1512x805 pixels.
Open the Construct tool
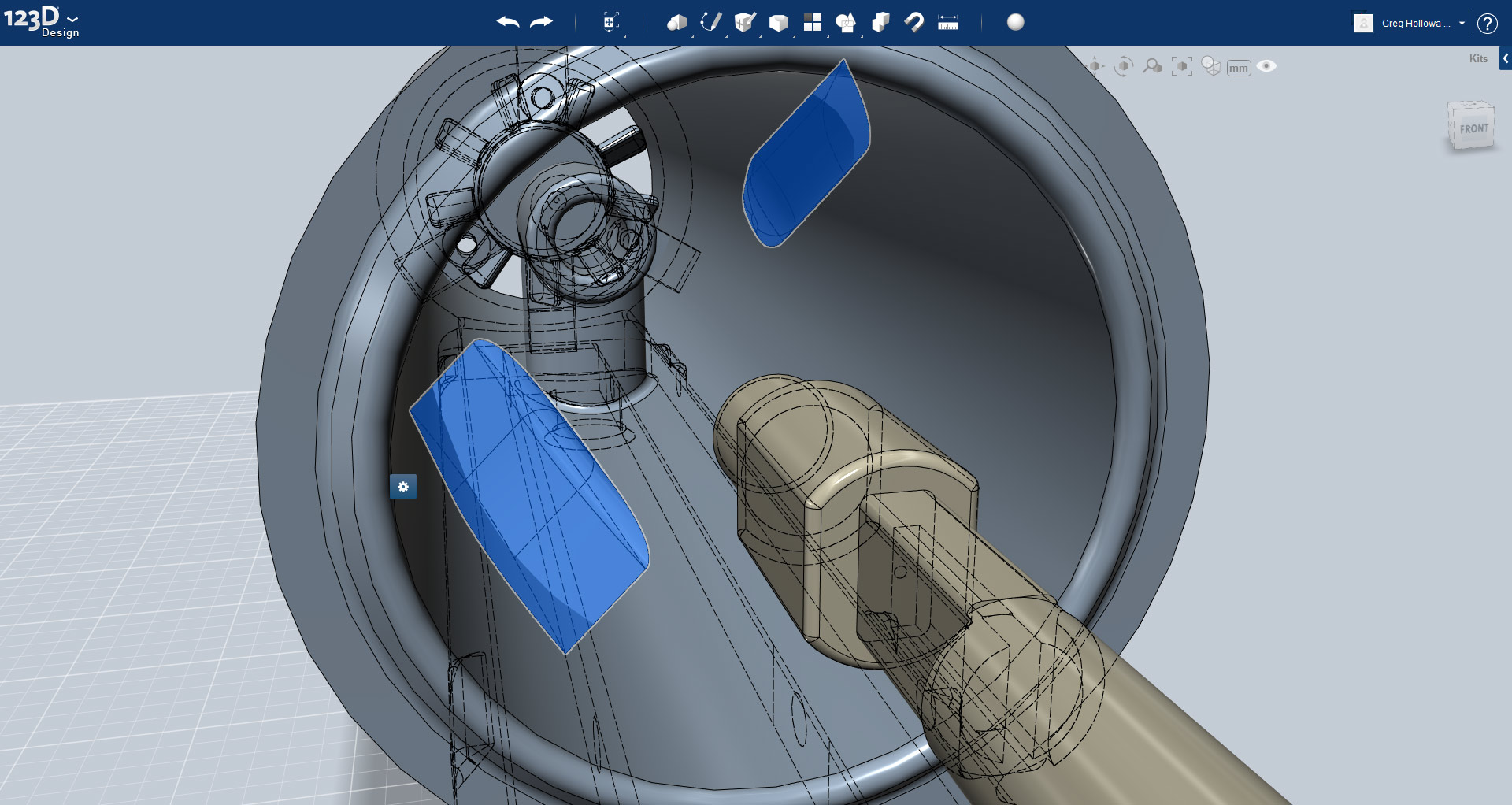(745, 22)
